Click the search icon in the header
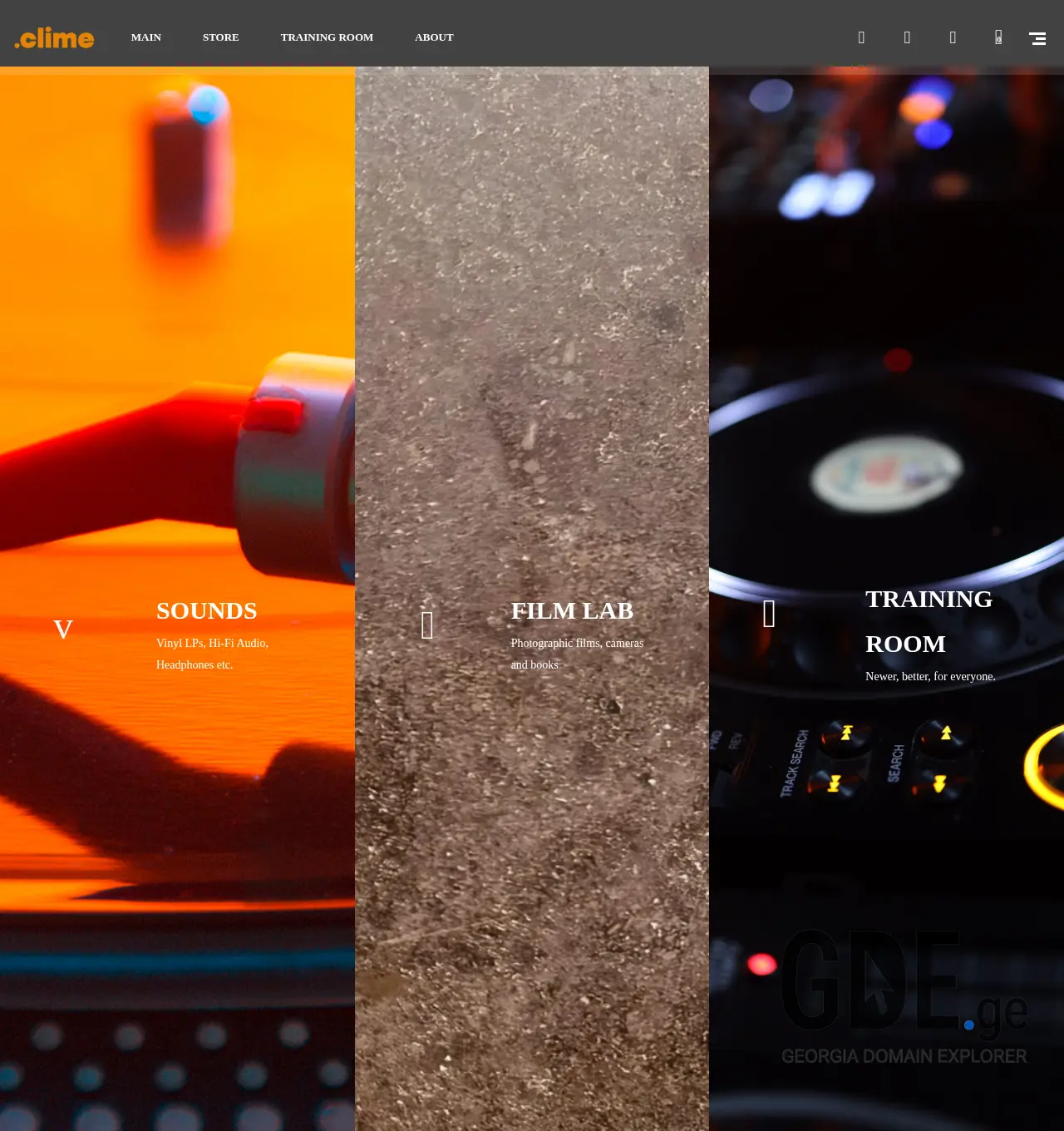 coord(861,37)
